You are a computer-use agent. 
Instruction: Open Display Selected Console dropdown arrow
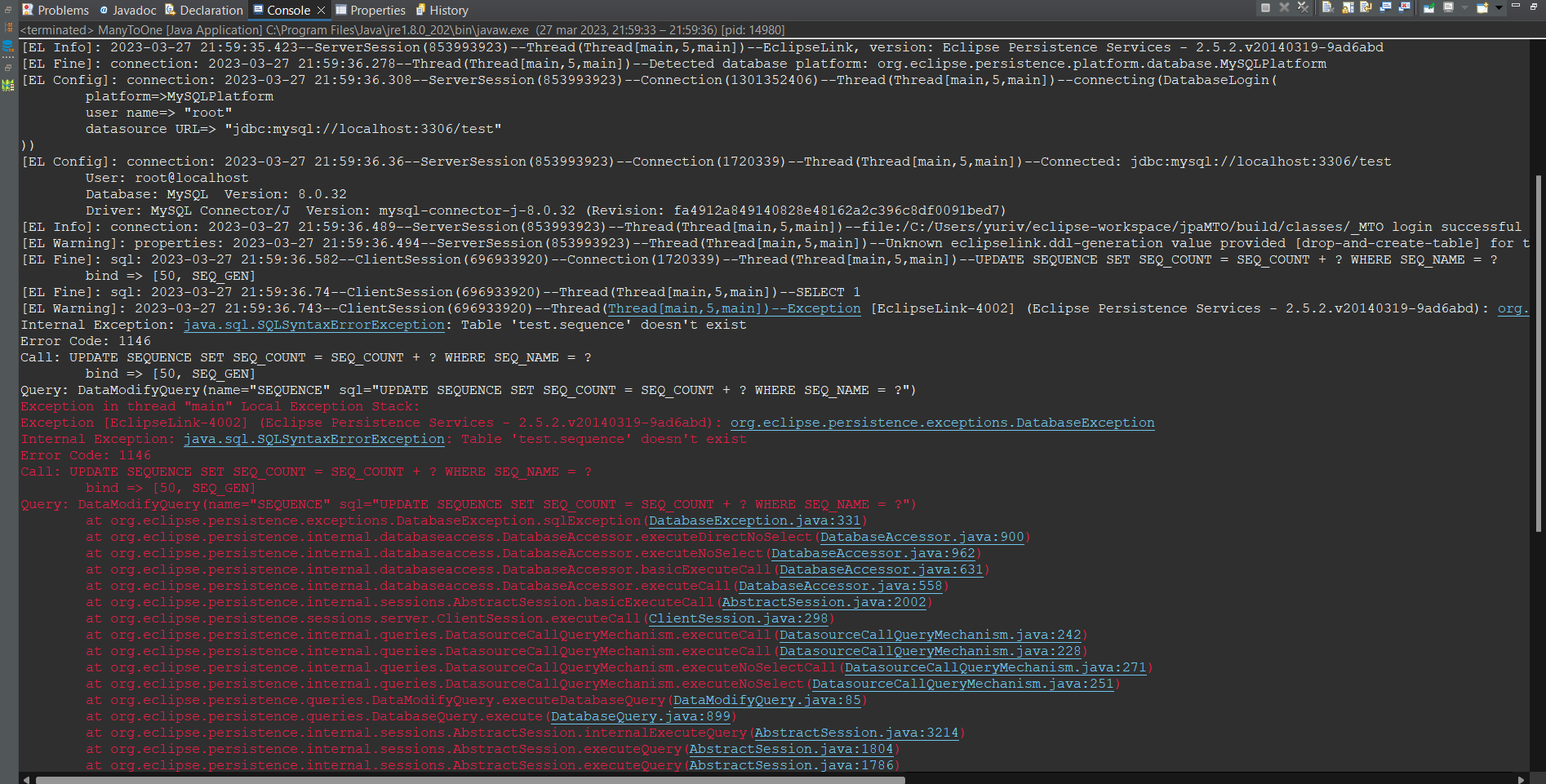1464,8
